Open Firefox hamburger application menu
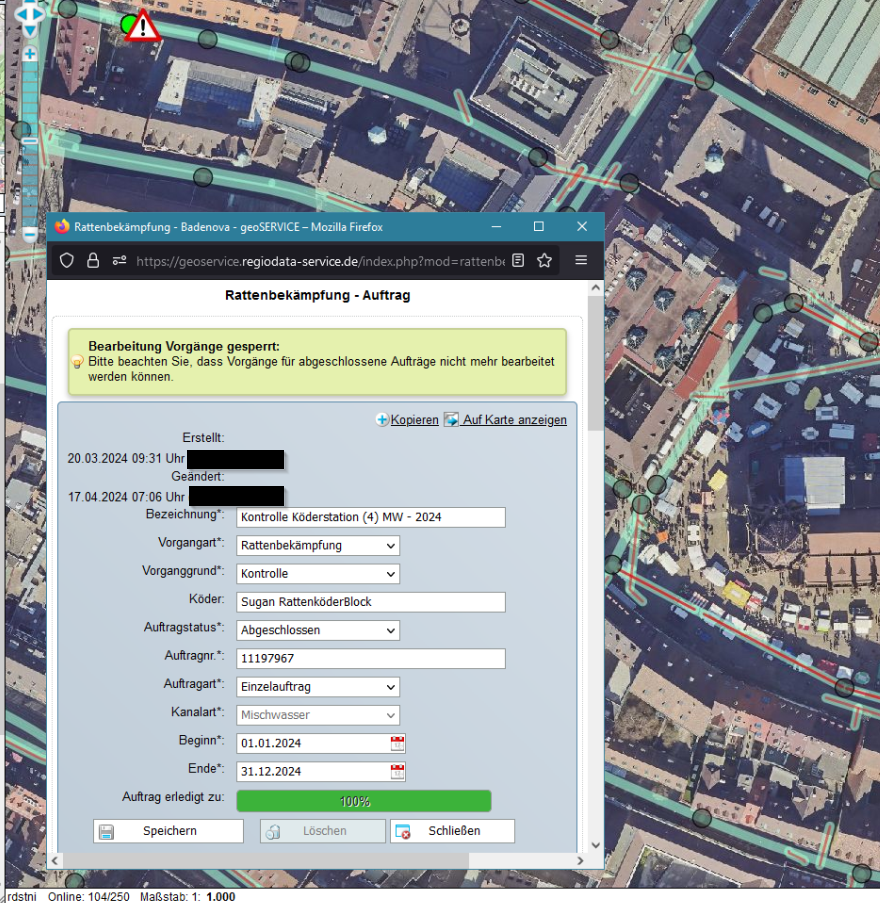The height and width of the screenshot is (903, 880). pos(581,260)
